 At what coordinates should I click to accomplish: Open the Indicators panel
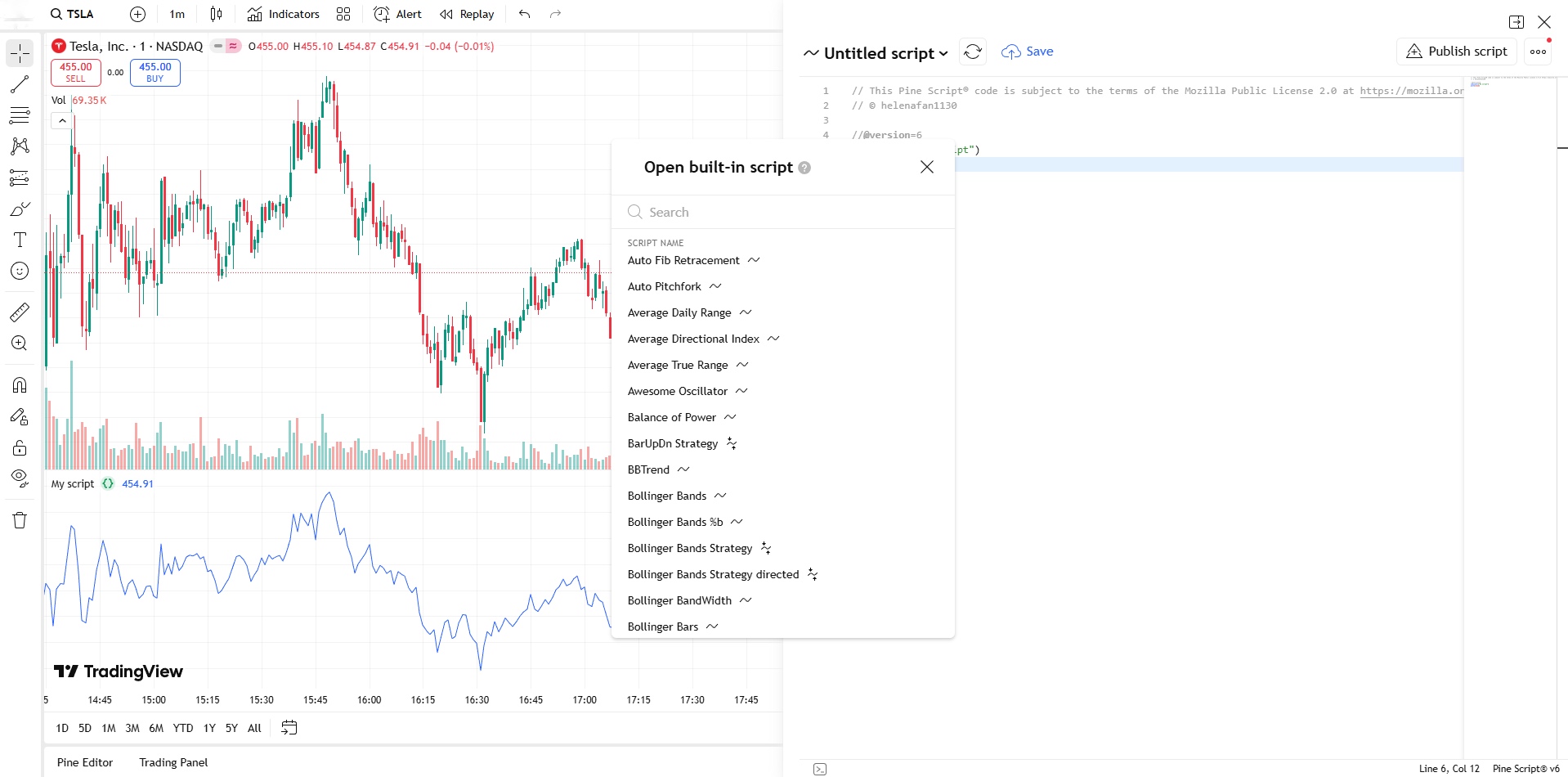pos(283,14)
